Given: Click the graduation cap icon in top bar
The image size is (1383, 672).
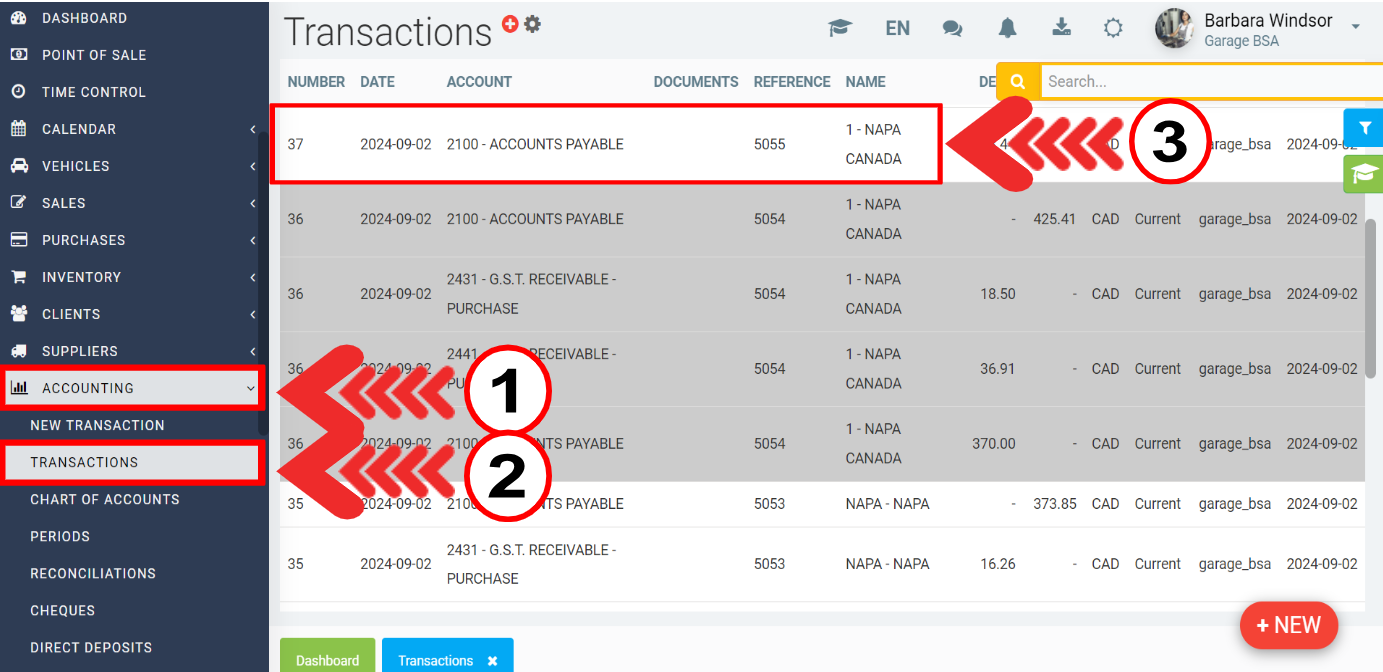Looking at the screenshot, I should [x=840, y=29].
